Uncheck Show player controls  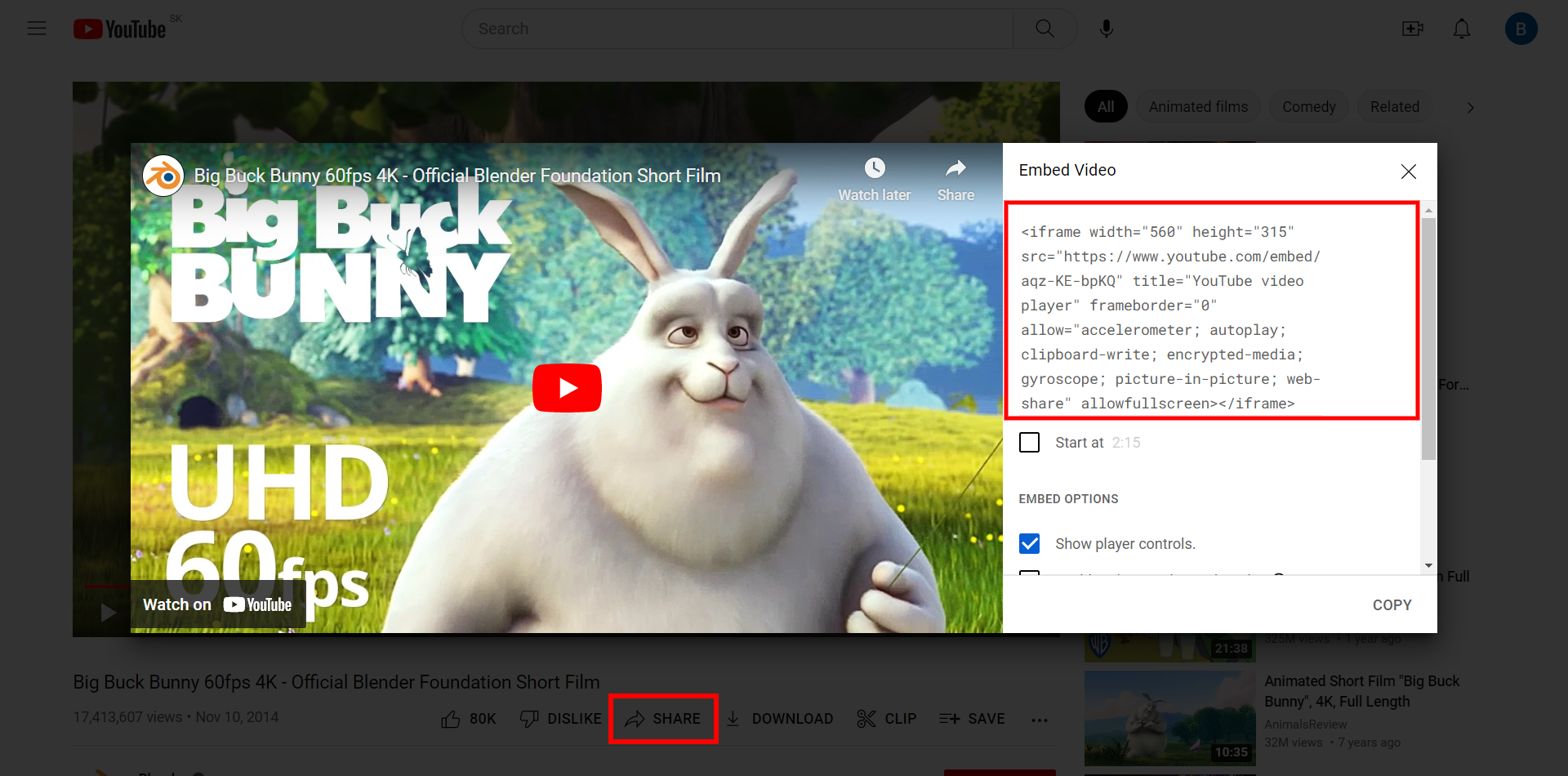[1030, 544]
